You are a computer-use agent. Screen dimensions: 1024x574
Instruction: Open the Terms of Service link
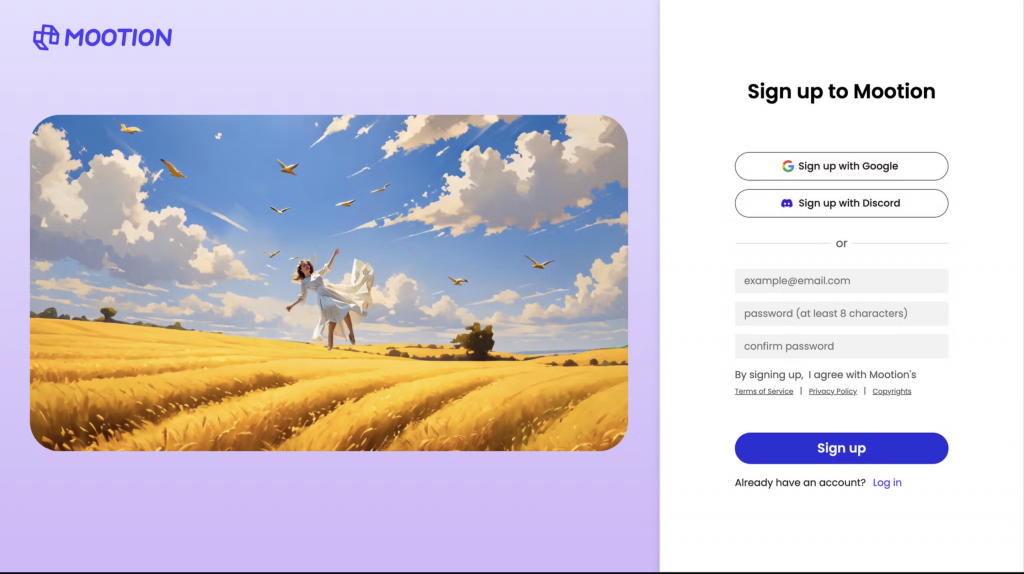coord(763,391)
